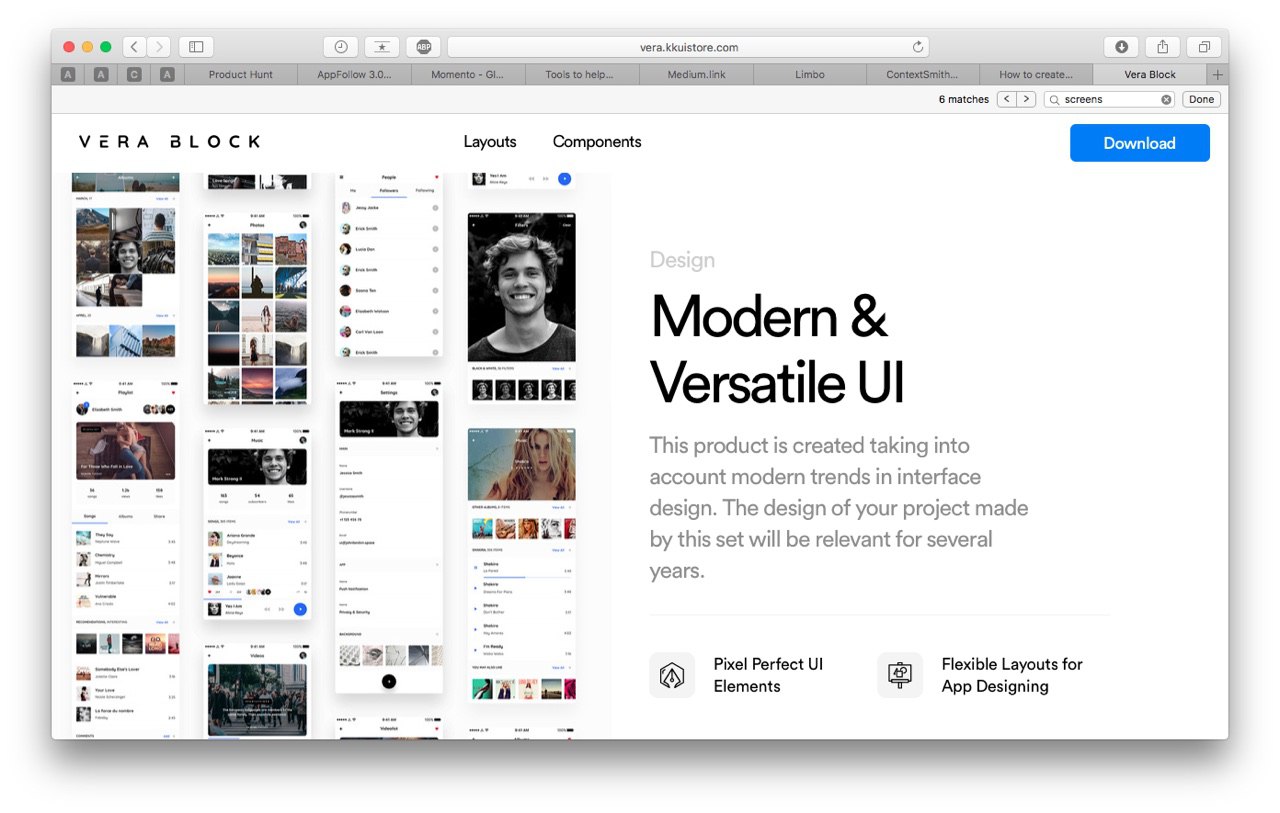The image size is (1280, 813).
Task: Add a new tab with plus
Action: click(x=1217, y=75)
